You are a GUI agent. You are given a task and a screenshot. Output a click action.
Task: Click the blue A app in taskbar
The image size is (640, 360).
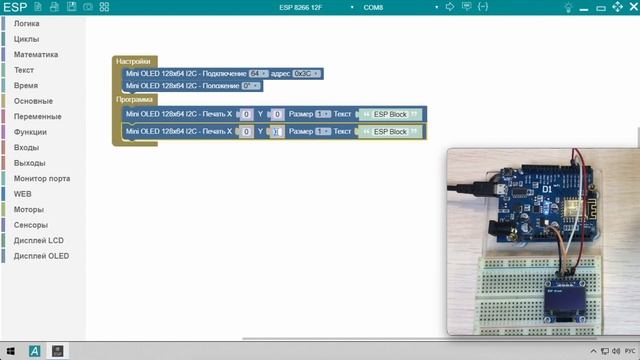tap(35, 351)
